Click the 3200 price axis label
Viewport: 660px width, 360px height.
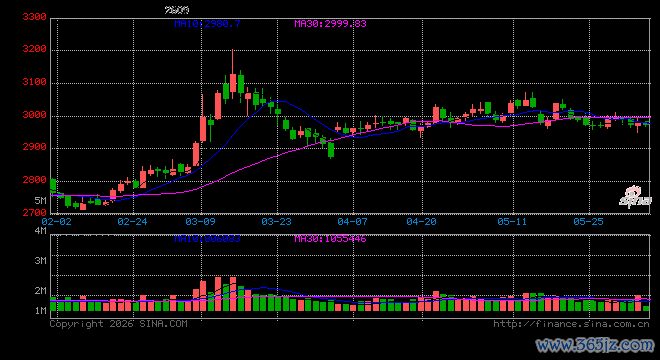click(x=34, y=49)
